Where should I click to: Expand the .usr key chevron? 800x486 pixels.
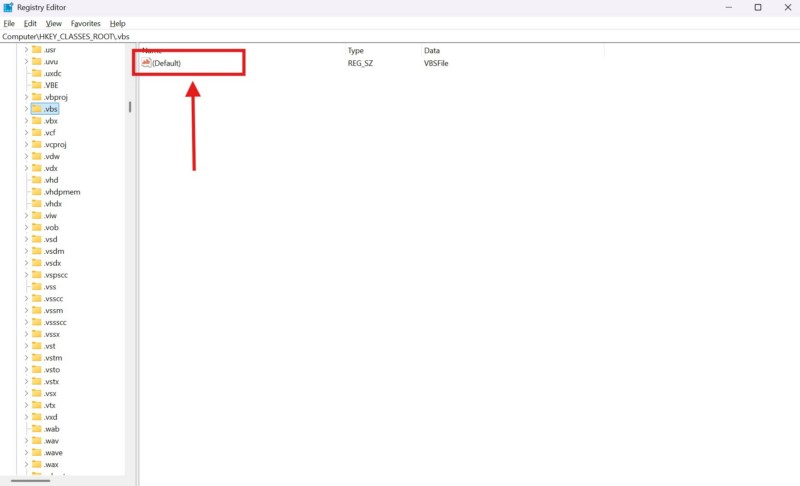[26, 49]
